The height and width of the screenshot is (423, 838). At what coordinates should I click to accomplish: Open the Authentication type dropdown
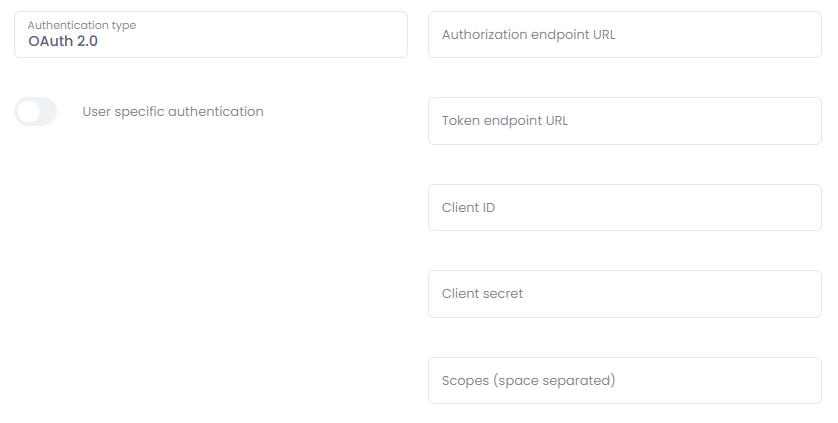tap(210, 34)
